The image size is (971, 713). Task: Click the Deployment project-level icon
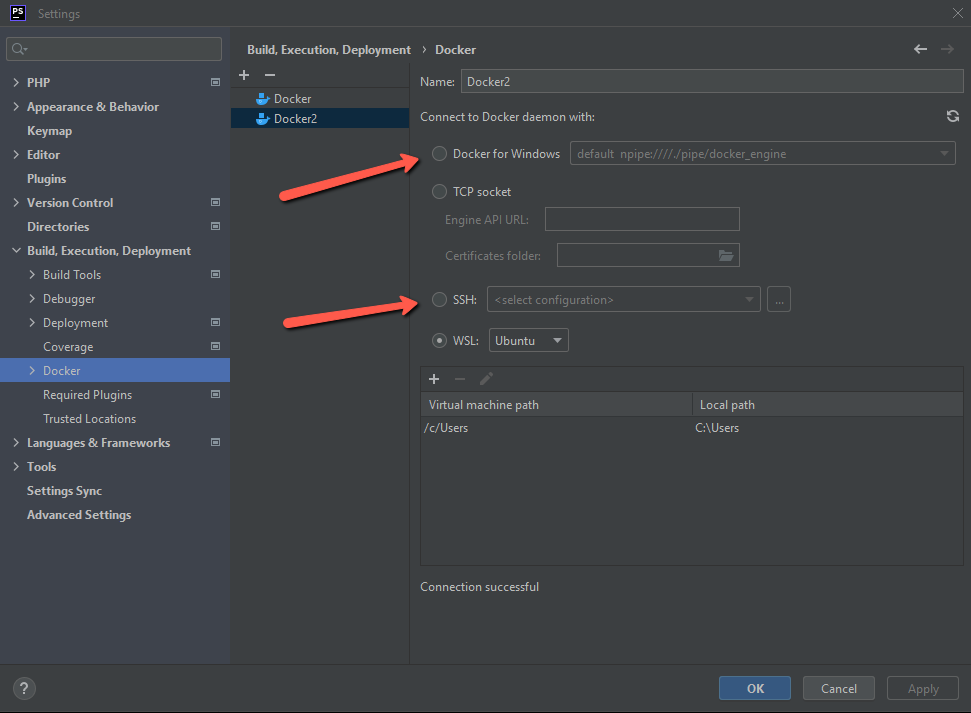(216, 322)
